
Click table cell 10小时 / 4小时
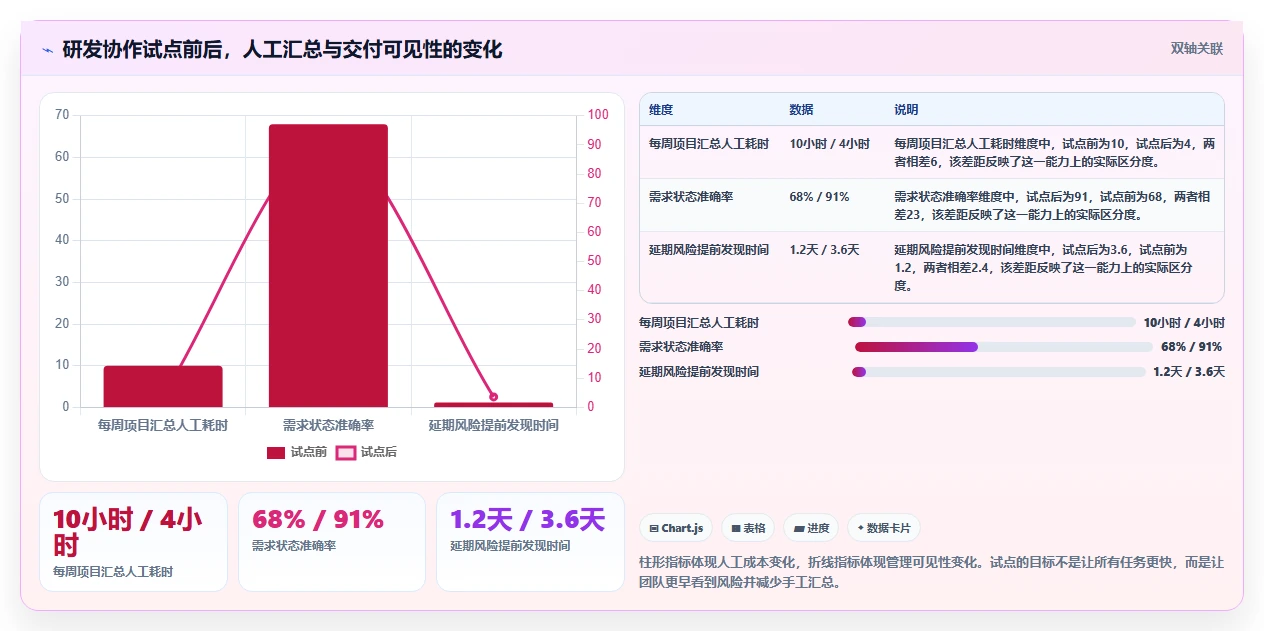click(x=829, y=144)
